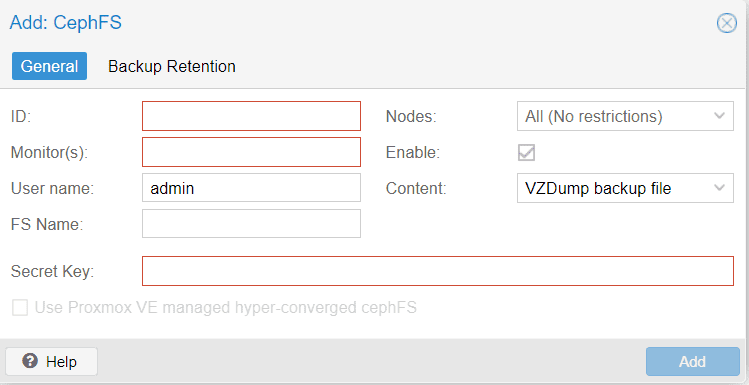749x385 pixels.
Task: Expand the Content dropdown chevron
Action: click(719, 188)
